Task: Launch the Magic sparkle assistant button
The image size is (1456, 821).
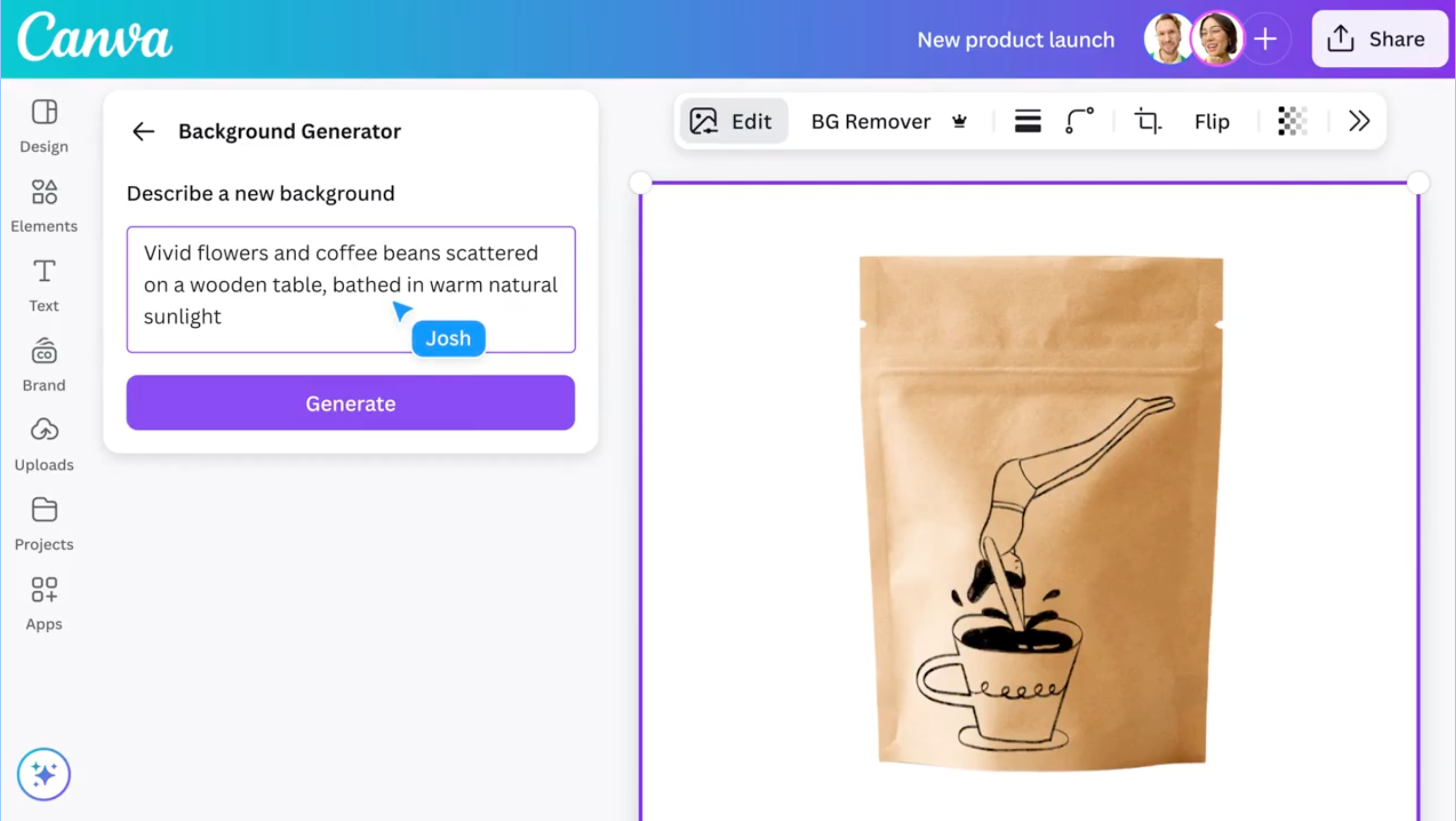Action: tap(43, 774)
